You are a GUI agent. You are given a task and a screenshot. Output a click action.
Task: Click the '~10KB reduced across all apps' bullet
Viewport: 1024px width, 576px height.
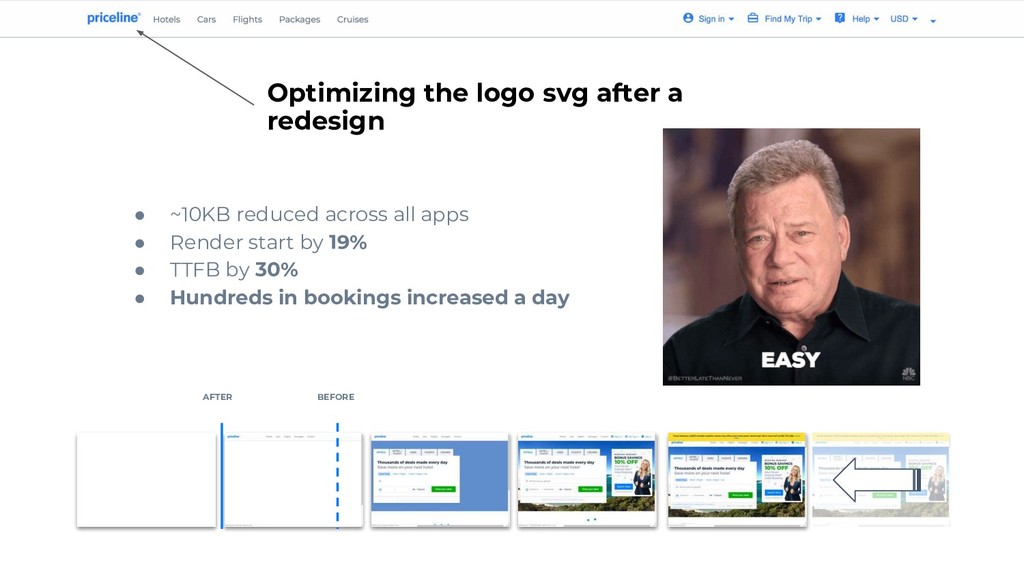pyautogui.click(x=319, y=214)
